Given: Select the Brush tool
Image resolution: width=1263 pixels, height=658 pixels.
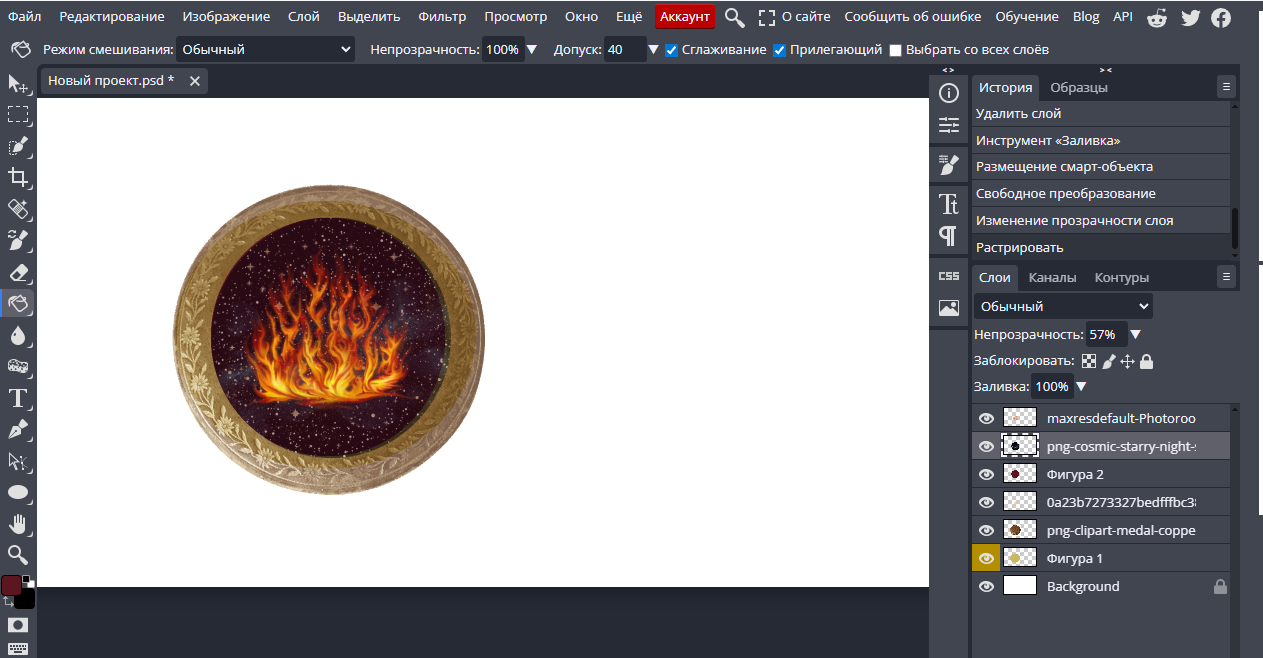Looking at the screenshot, I should (18, 240).
